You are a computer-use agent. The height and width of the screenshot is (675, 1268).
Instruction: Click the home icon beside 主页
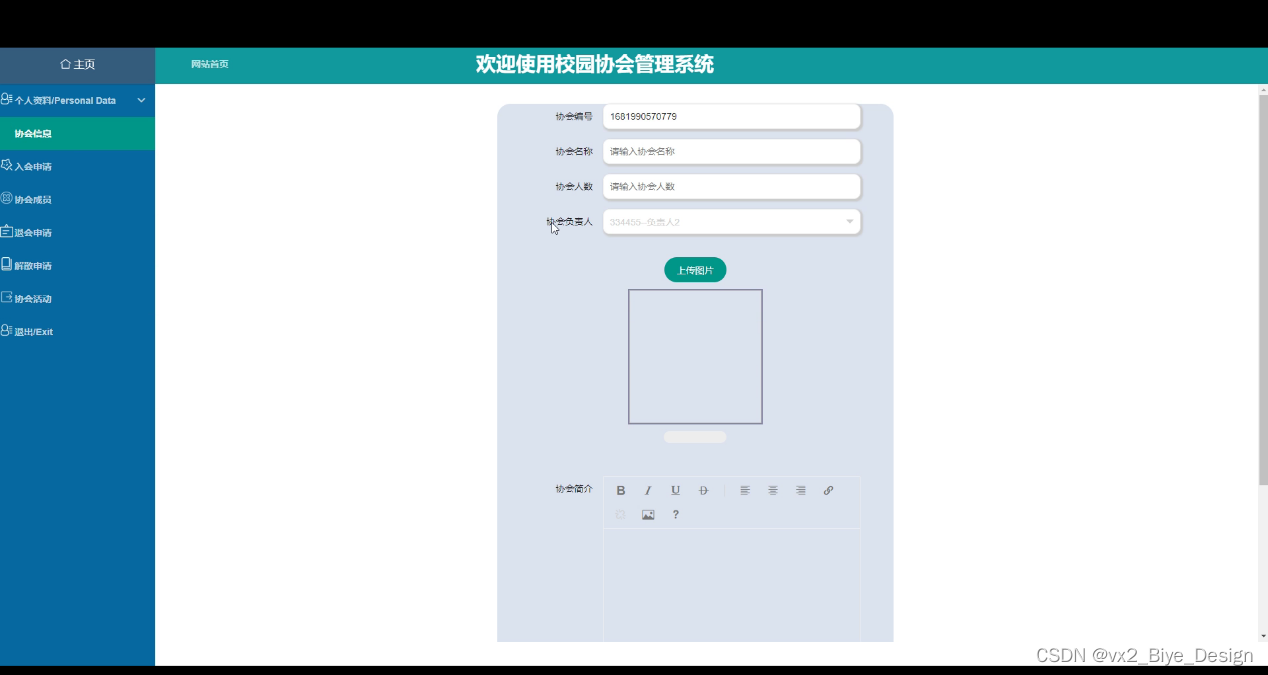pyautogui.click(x=65, y=64)
